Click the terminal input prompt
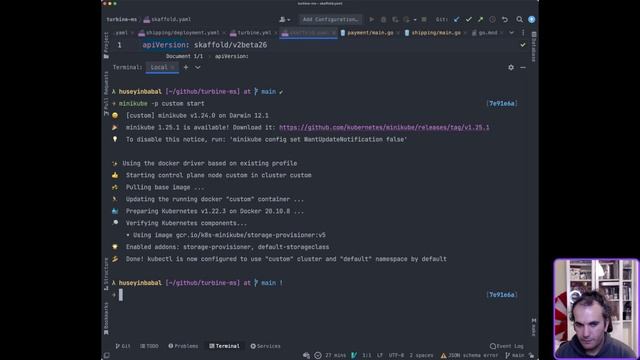640x360 pixels. [x=120, y=295]
